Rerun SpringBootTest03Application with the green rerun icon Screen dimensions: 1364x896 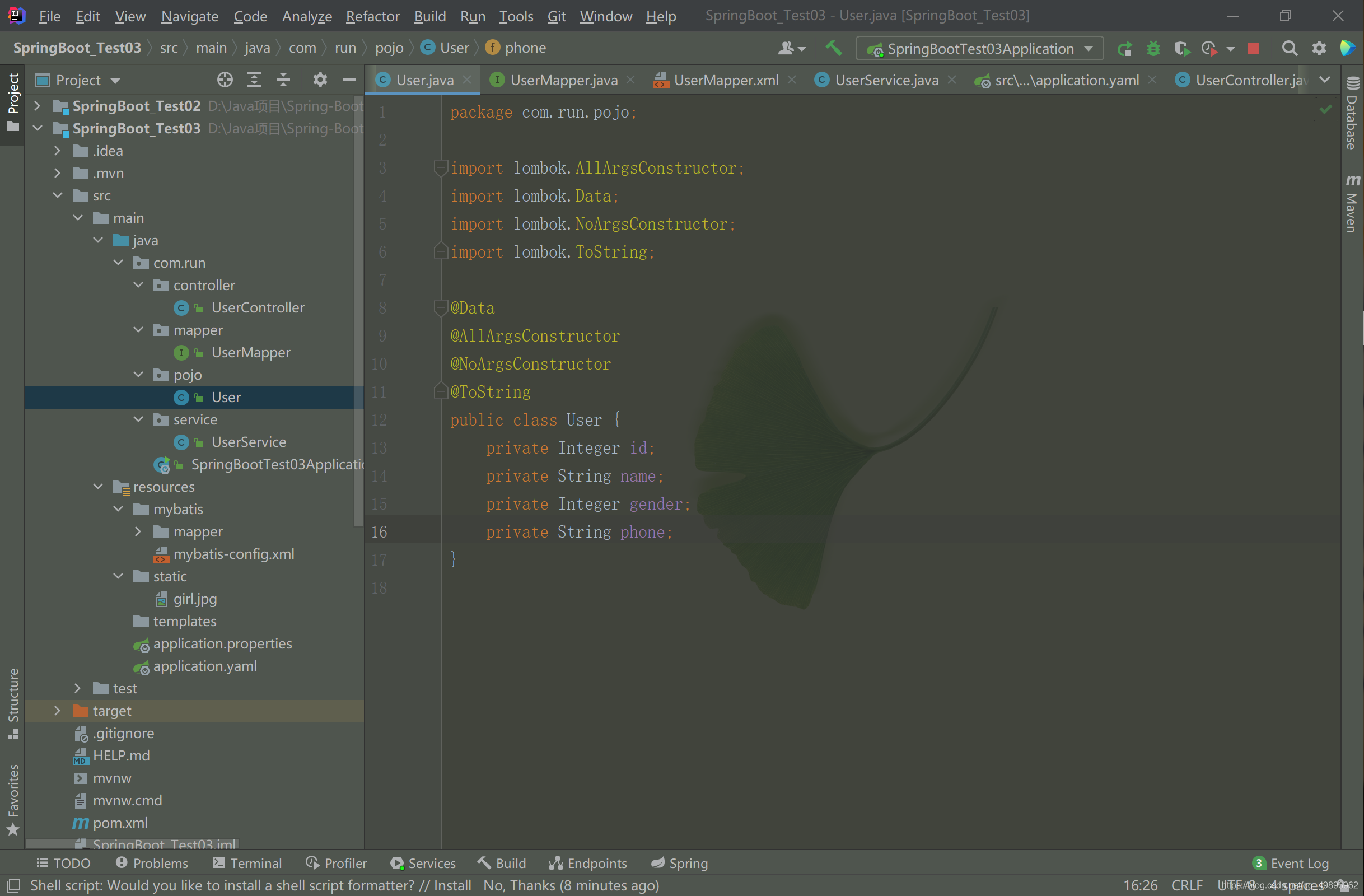click(1124, 49)
